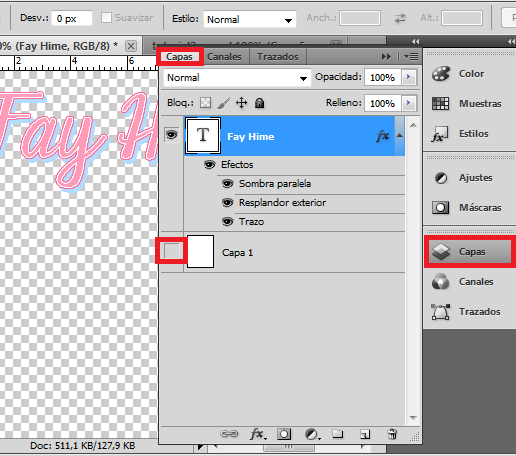Select the Fay Hime document tab
Viewport: 516px width, 456px height.
click(59, 46)
